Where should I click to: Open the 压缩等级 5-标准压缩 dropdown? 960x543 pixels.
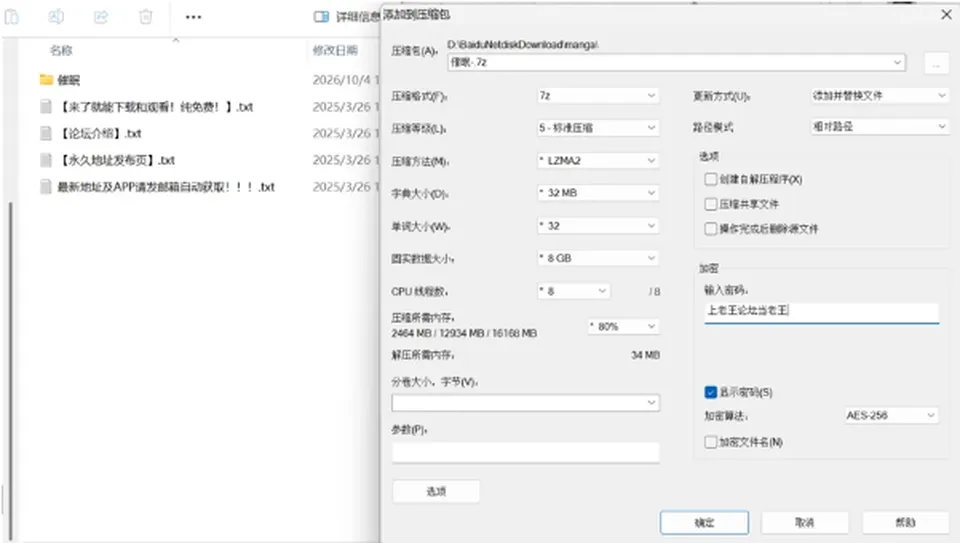click(x=598, y=127)
